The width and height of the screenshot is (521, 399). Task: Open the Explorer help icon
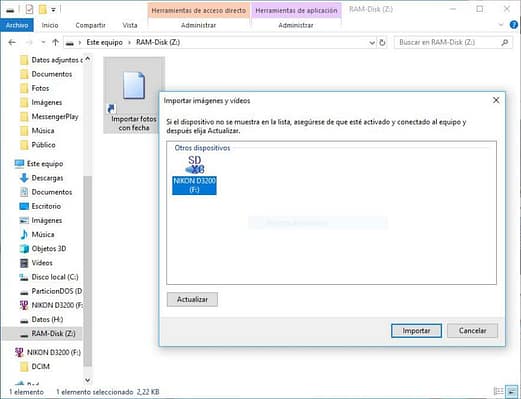(514, 25)
